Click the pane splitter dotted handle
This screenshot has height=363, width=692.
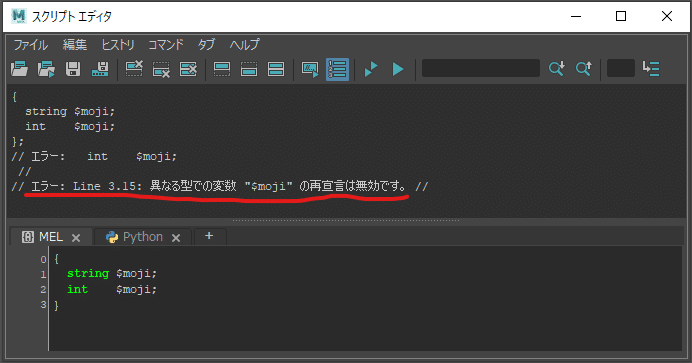click(x=346, y=220)
